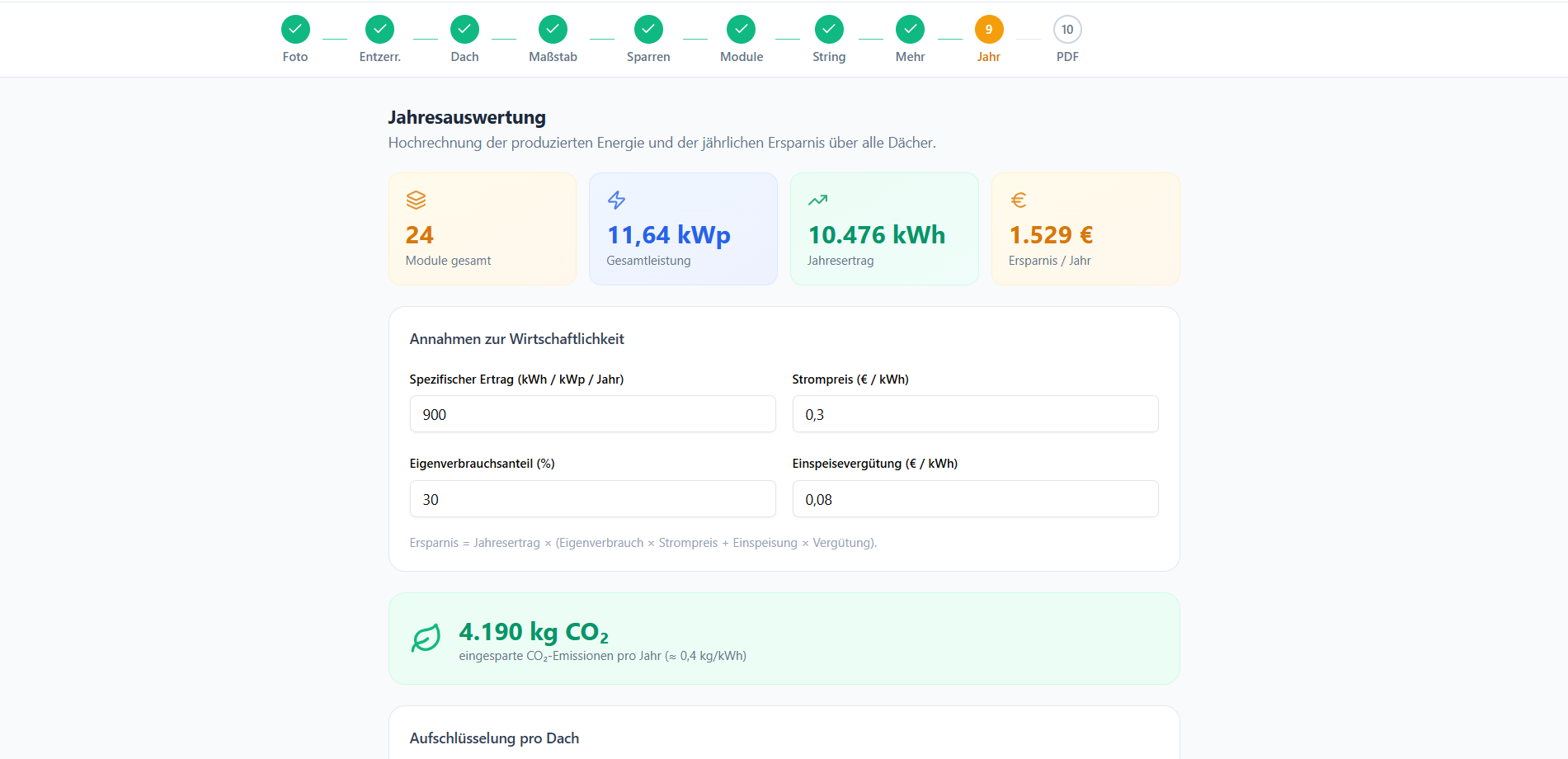Switch to the Sparren step label
The image size is (1568, 759).
648,57
